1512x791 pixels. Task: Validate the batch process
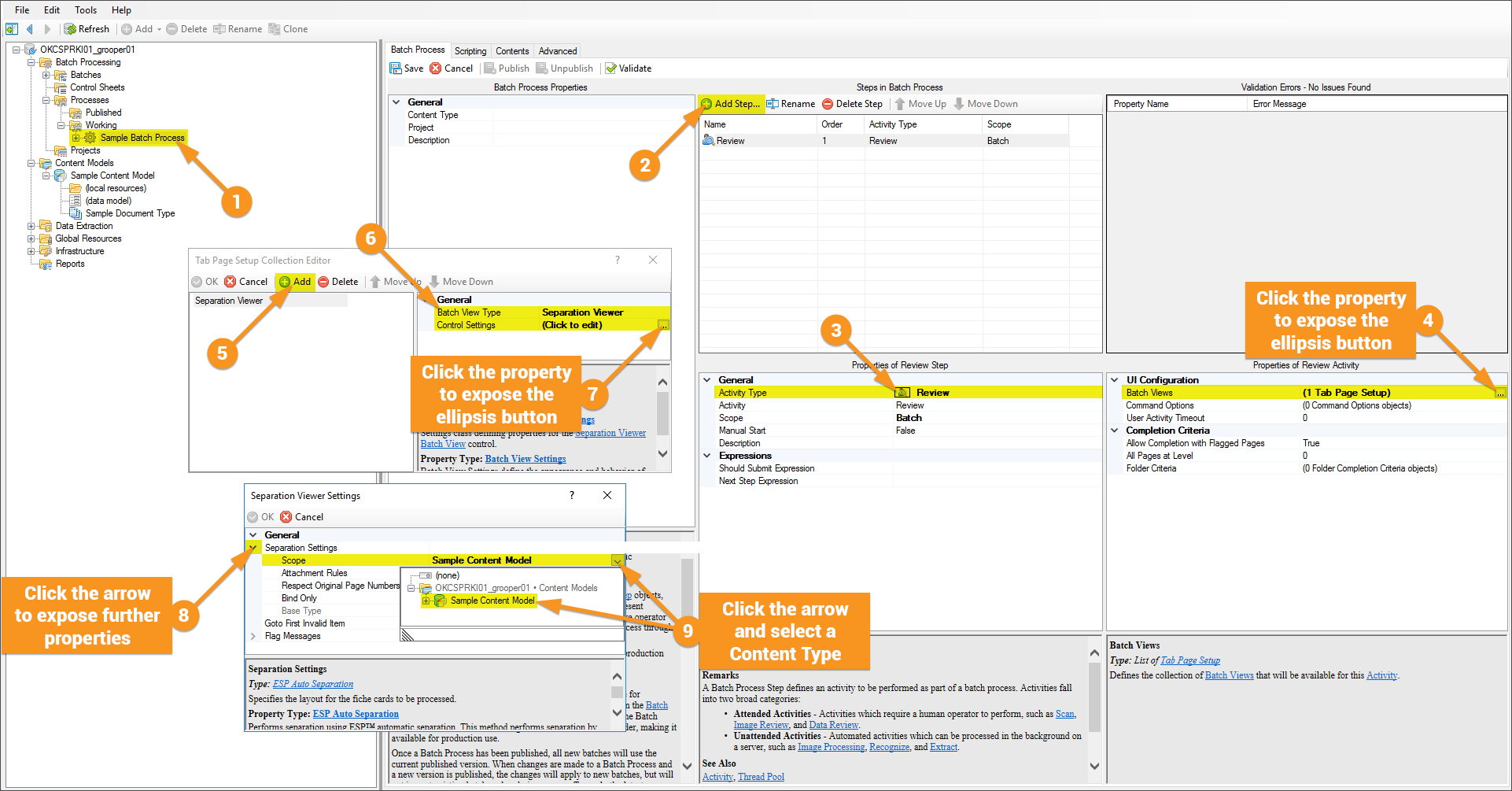click(x=629, y=68)
